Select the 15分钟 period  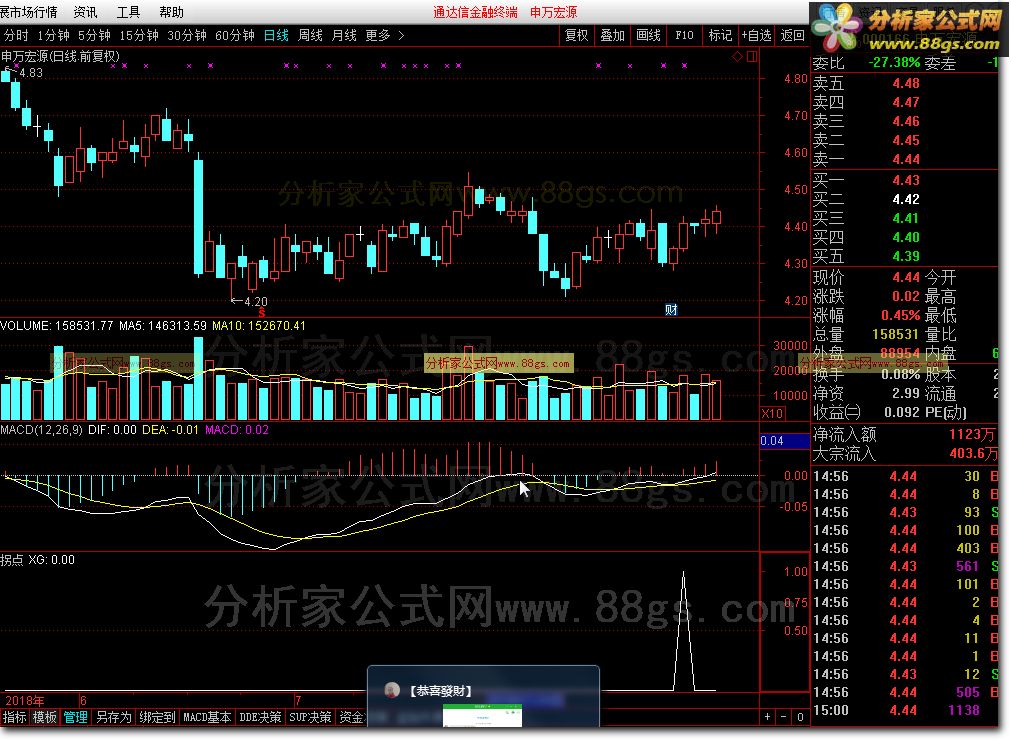pyautogui.click(x=139, y=35)
